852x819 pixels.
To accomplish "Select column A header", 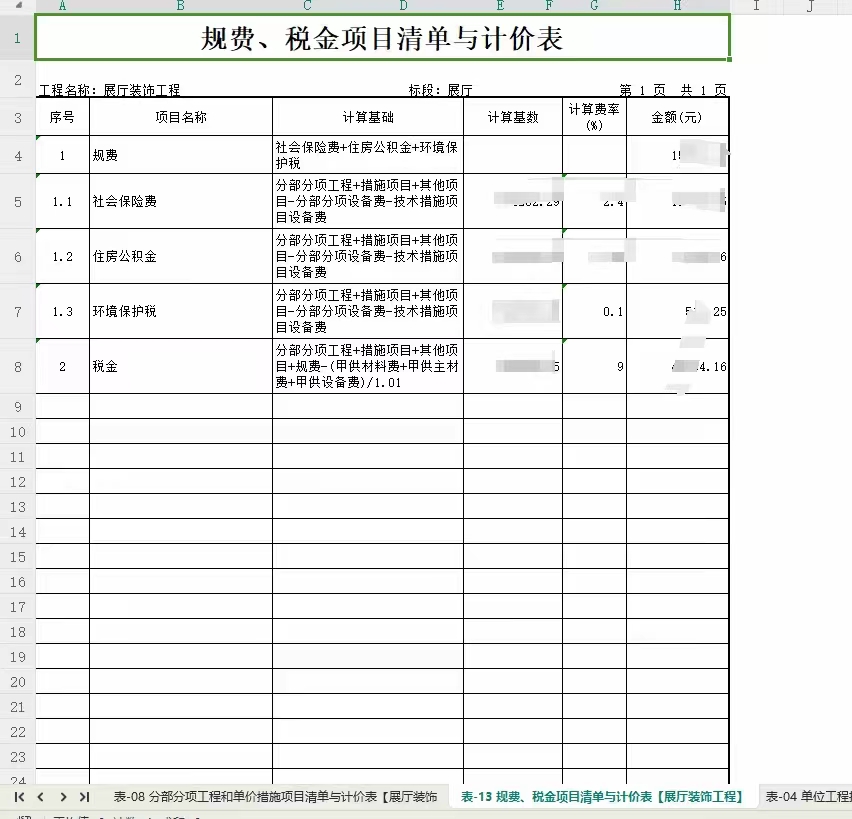I will pos(63,6).
